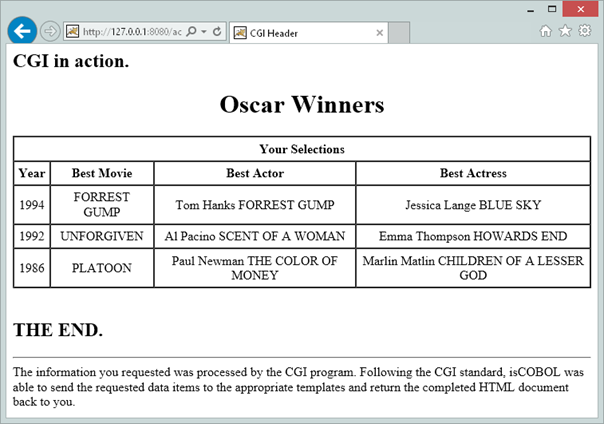
Task: Click the search magnifier in address bar
Action: tap(190, 32)
